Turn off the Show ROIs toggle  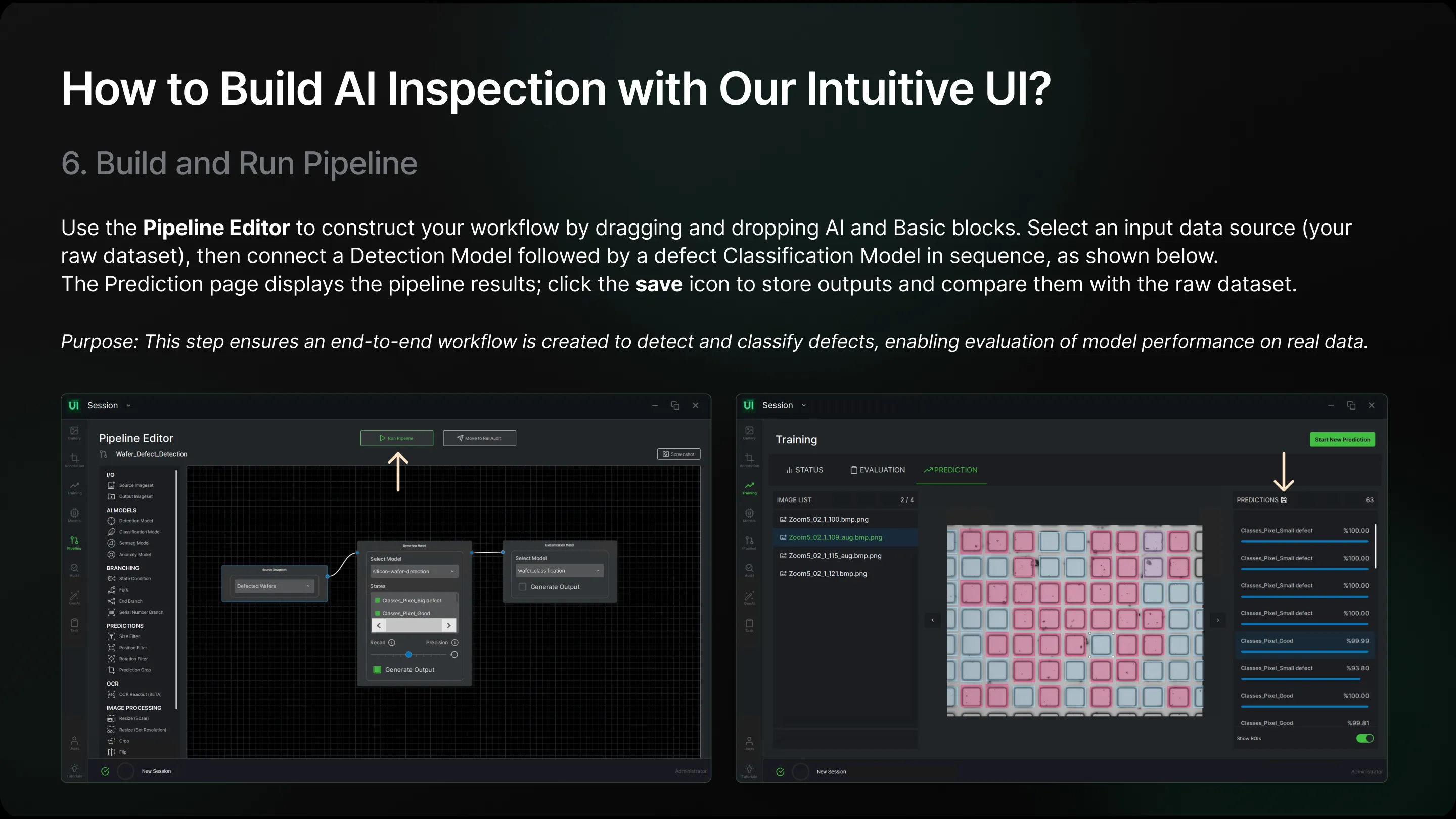pyautogui.click(x=1365, y=738)
